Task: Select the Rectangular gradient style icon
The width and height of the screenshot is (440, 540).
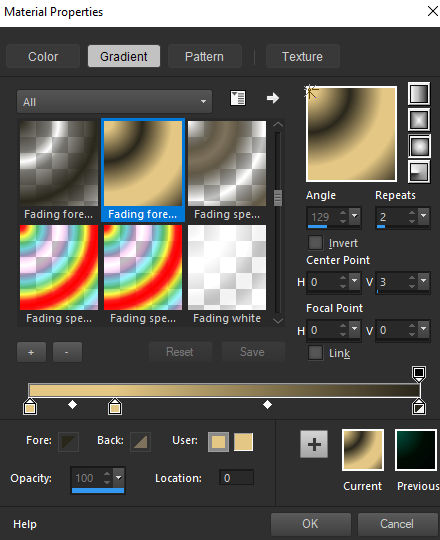Action: 419,120
